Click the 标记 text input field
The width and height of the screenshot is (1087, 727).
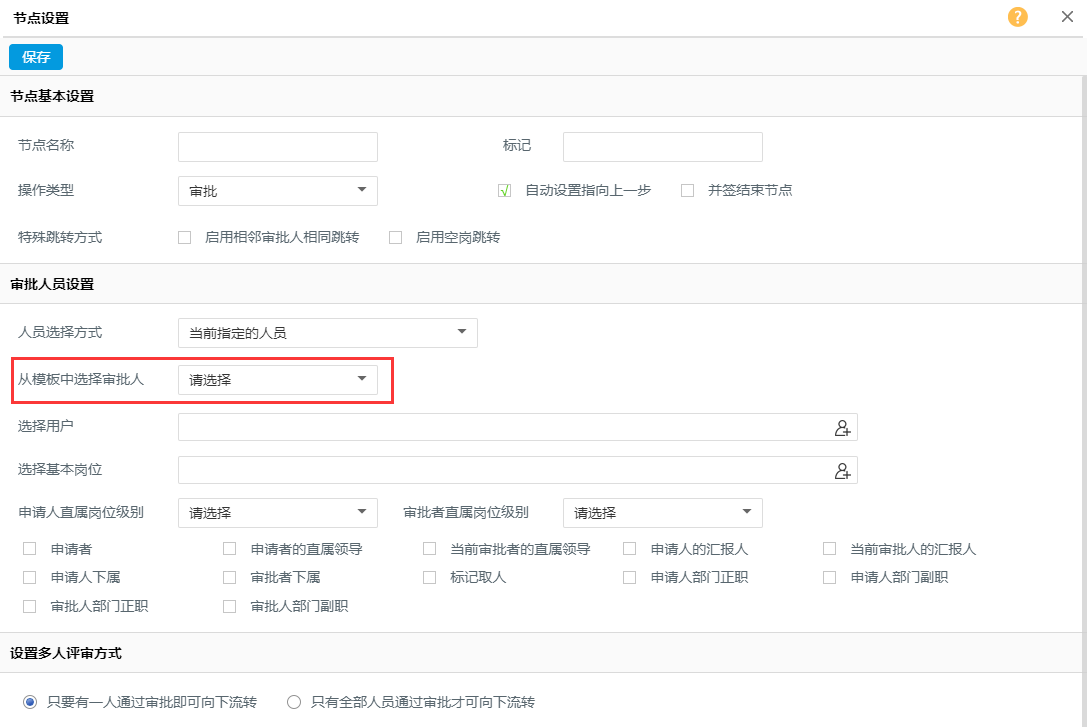[662, 147]
